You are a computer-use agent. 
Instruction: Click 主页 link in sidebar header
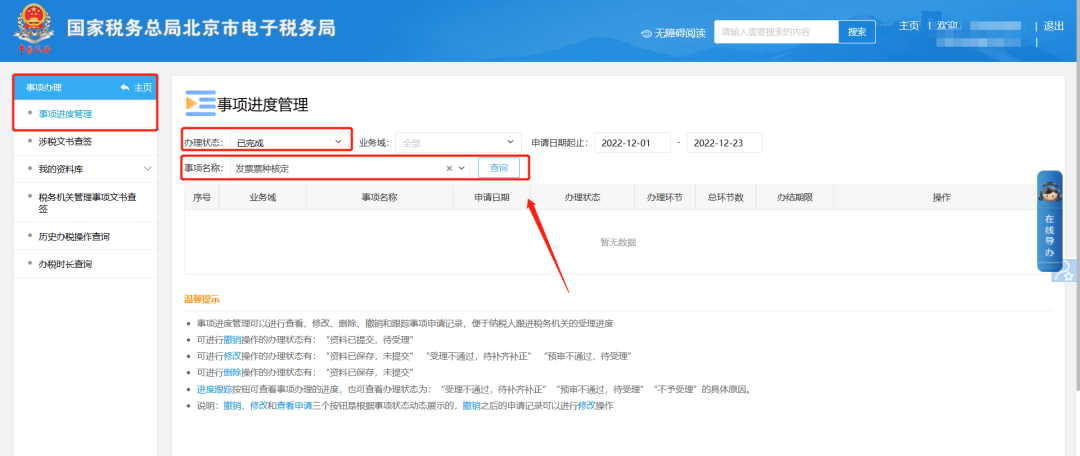coord(143,87)
